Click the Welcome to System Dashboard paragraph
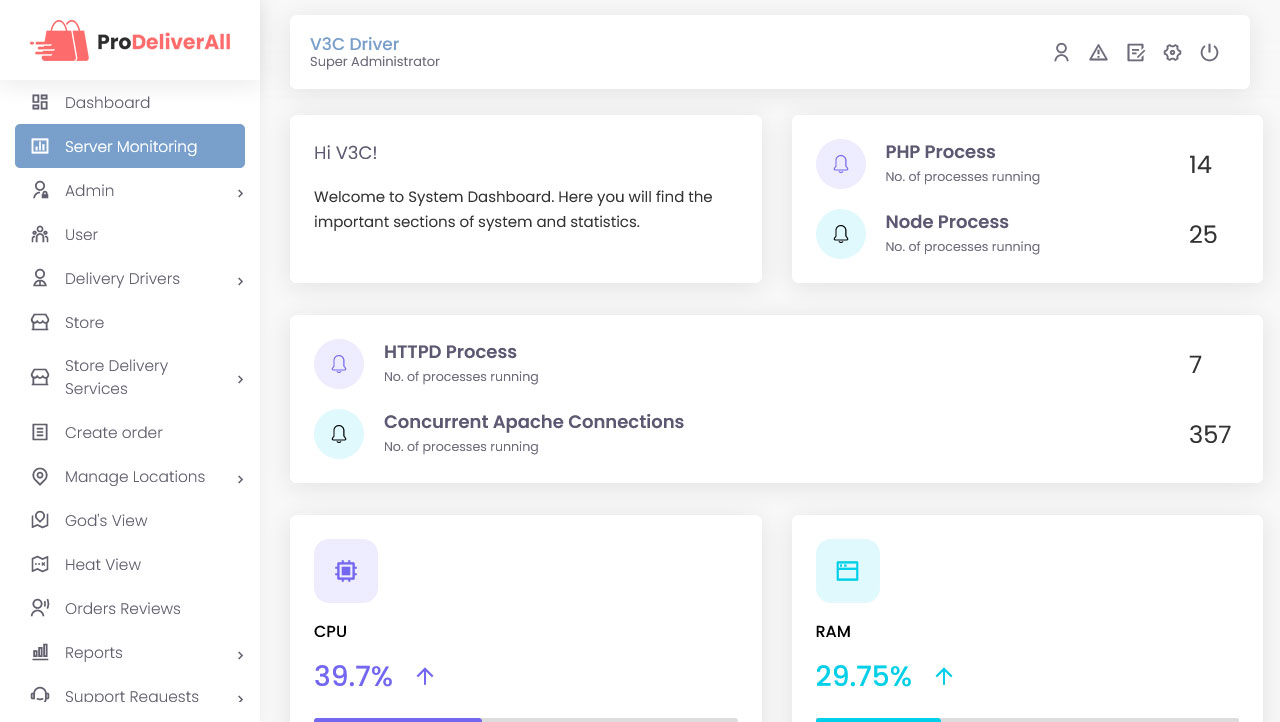 [x=513, y=209]
